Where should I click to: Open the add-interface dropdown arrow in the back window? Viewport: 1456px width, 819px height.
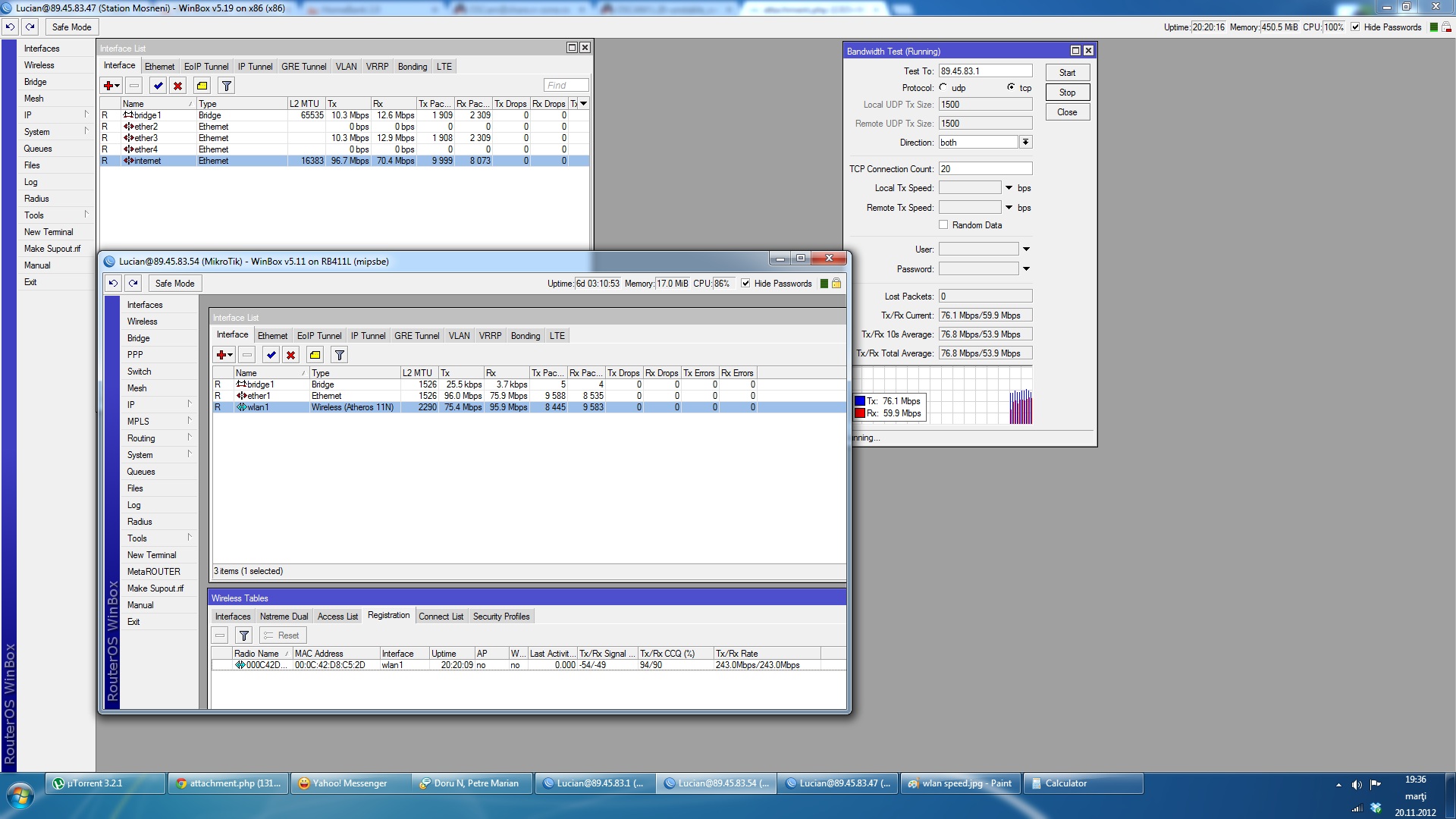click(118, 86)
